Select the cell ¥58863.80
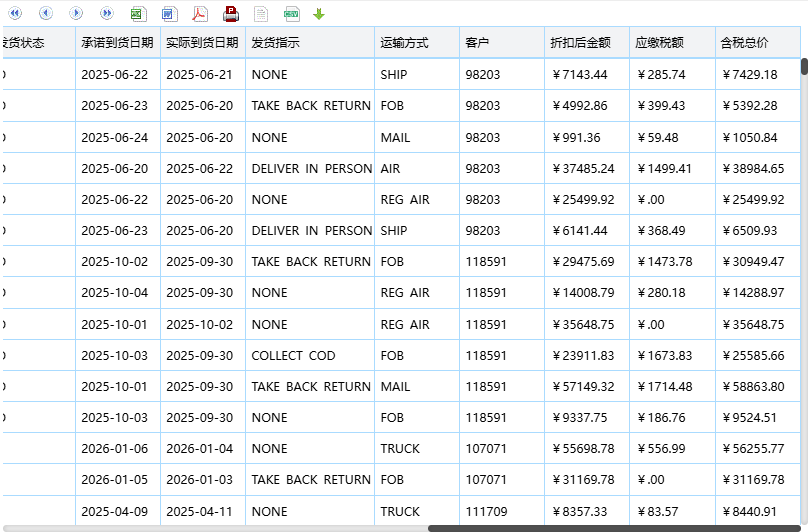 [758, 386]
